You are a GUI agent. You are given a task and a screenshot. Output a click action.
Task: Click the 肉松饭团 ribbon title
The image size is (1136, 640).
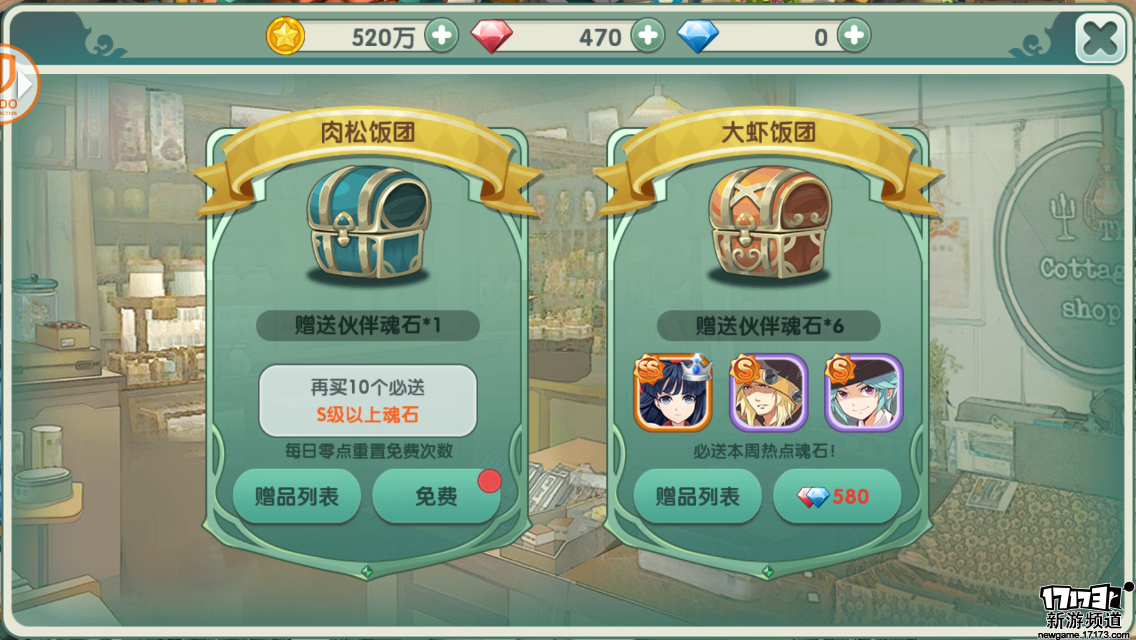pos(368,133)
